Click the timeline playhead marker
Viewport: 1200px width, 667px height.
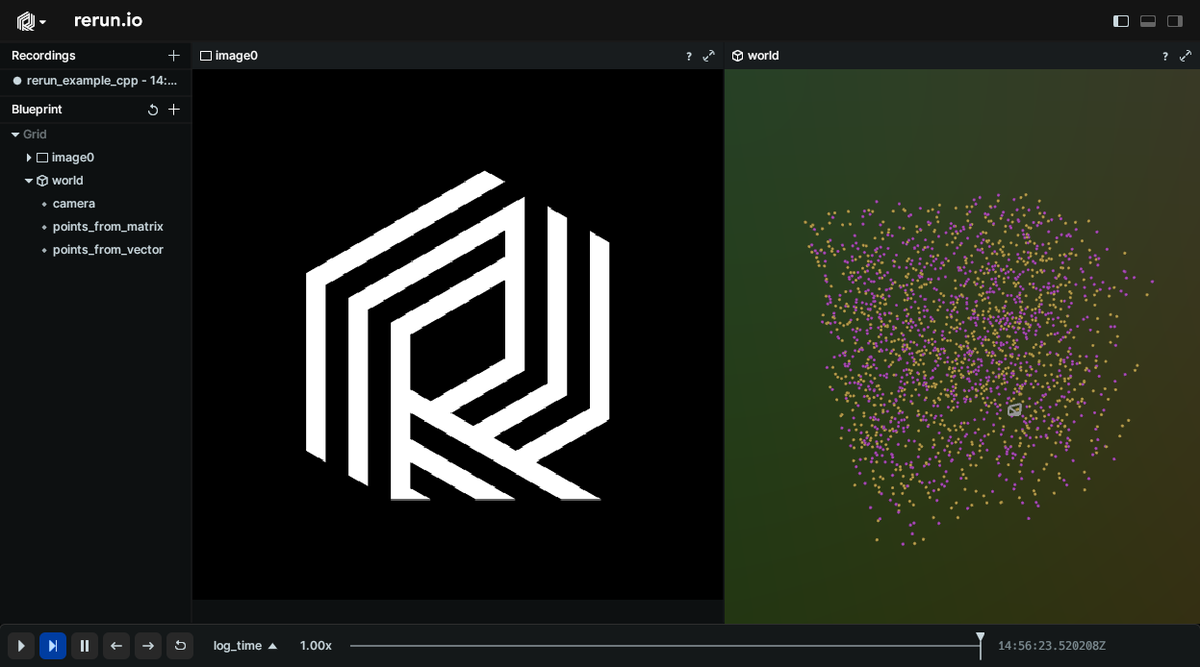point(980,639)
